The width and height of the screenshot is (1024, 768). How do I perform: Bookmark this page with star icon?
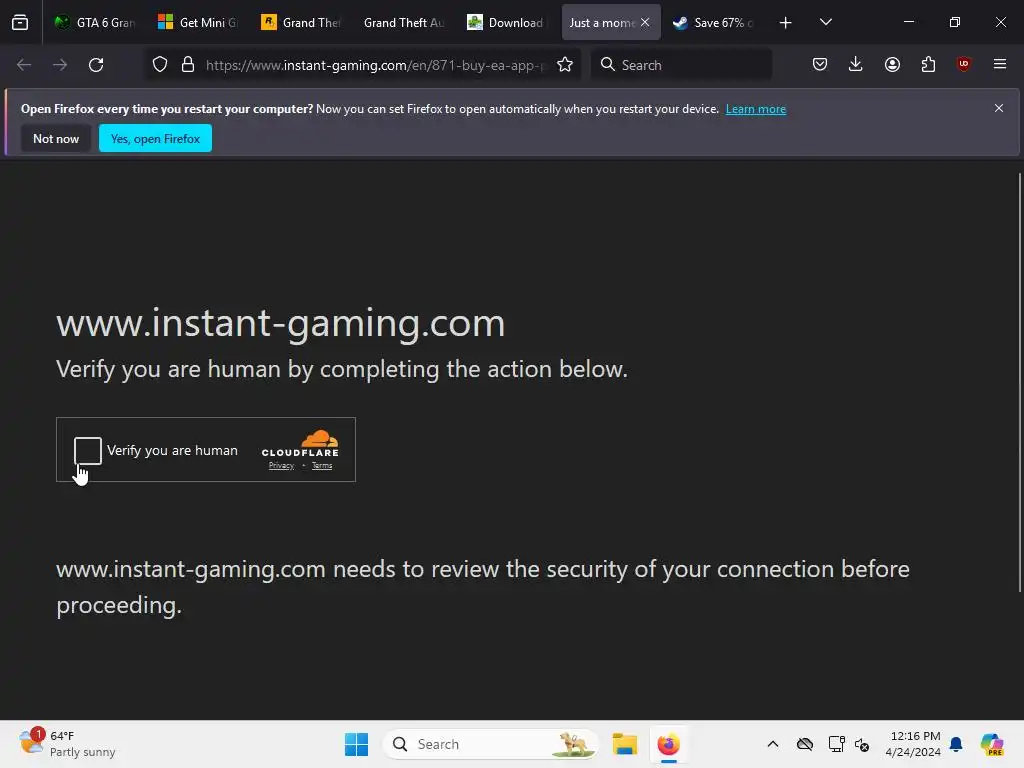click(565, 65)
